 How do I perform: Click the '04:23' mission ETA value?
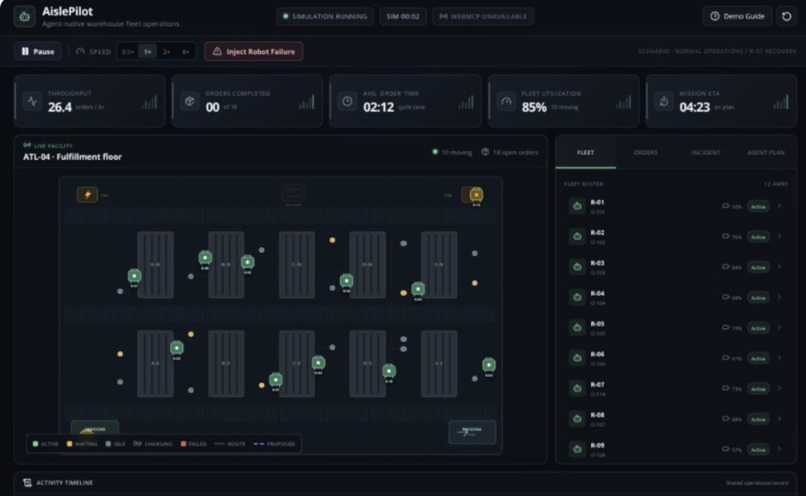pyautogui.click(x=694, y=107)
